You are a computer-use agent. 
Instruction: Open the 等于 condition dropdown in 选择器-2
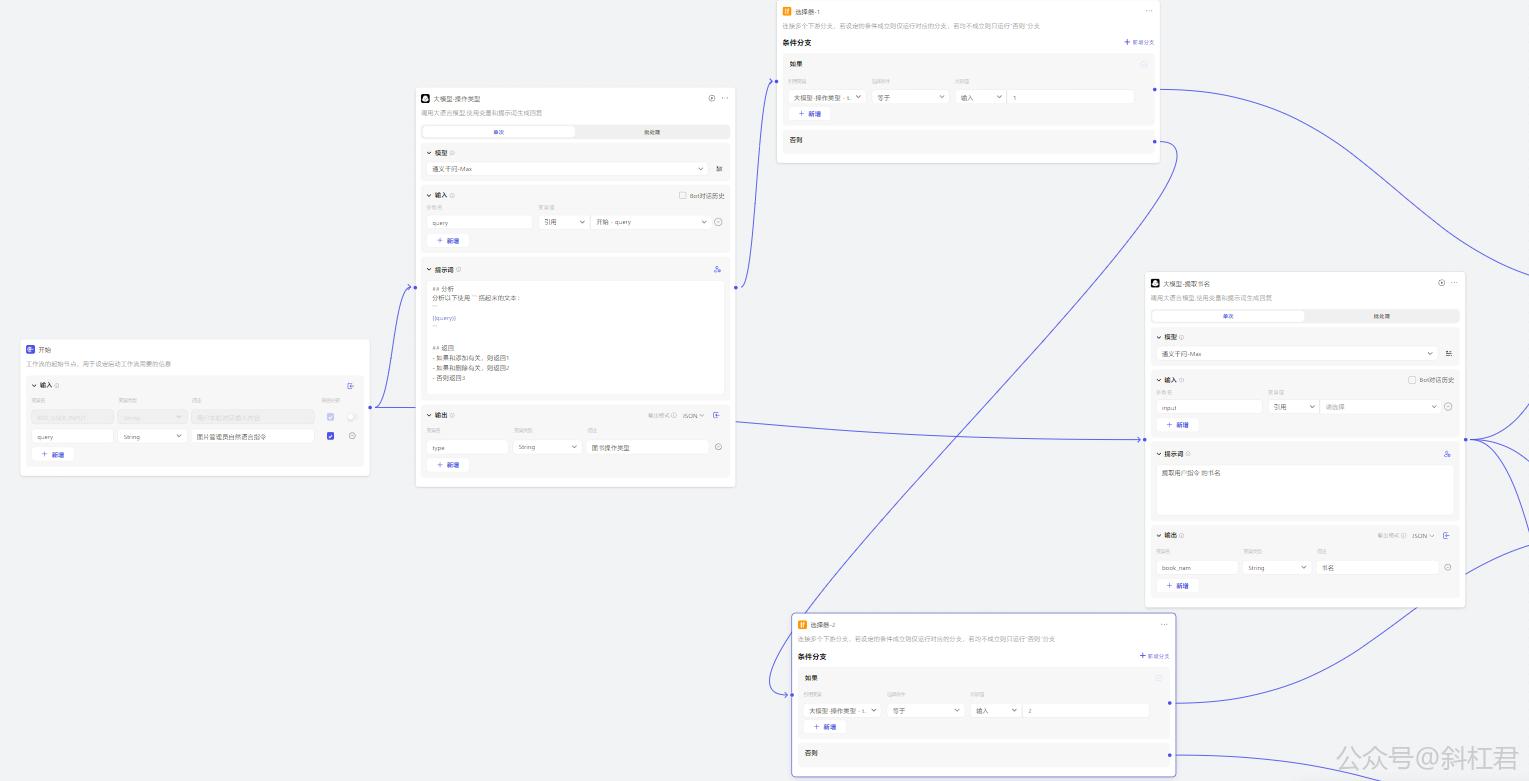pyautogui.click(x=925, y=710)
